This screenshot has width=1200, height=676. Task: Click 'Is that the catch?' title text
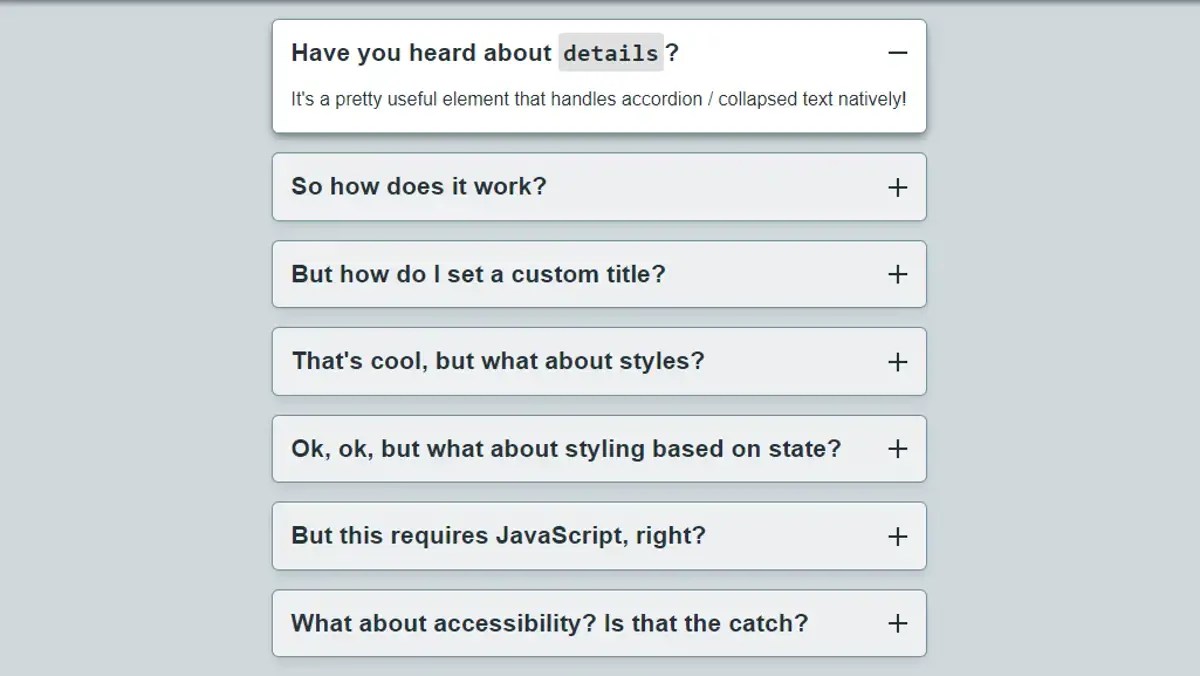tap(706, 624)
